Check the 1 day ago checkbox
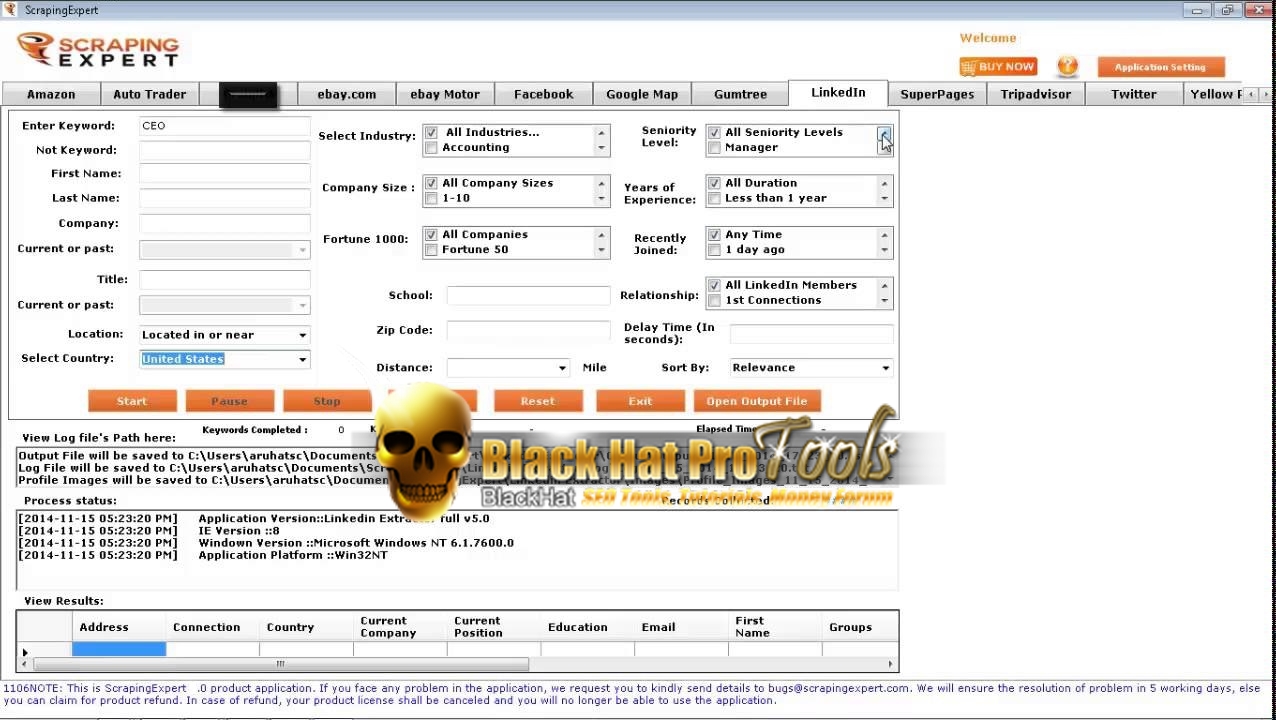This screenshot has height=720, width=1276. [x=714, y=250]
